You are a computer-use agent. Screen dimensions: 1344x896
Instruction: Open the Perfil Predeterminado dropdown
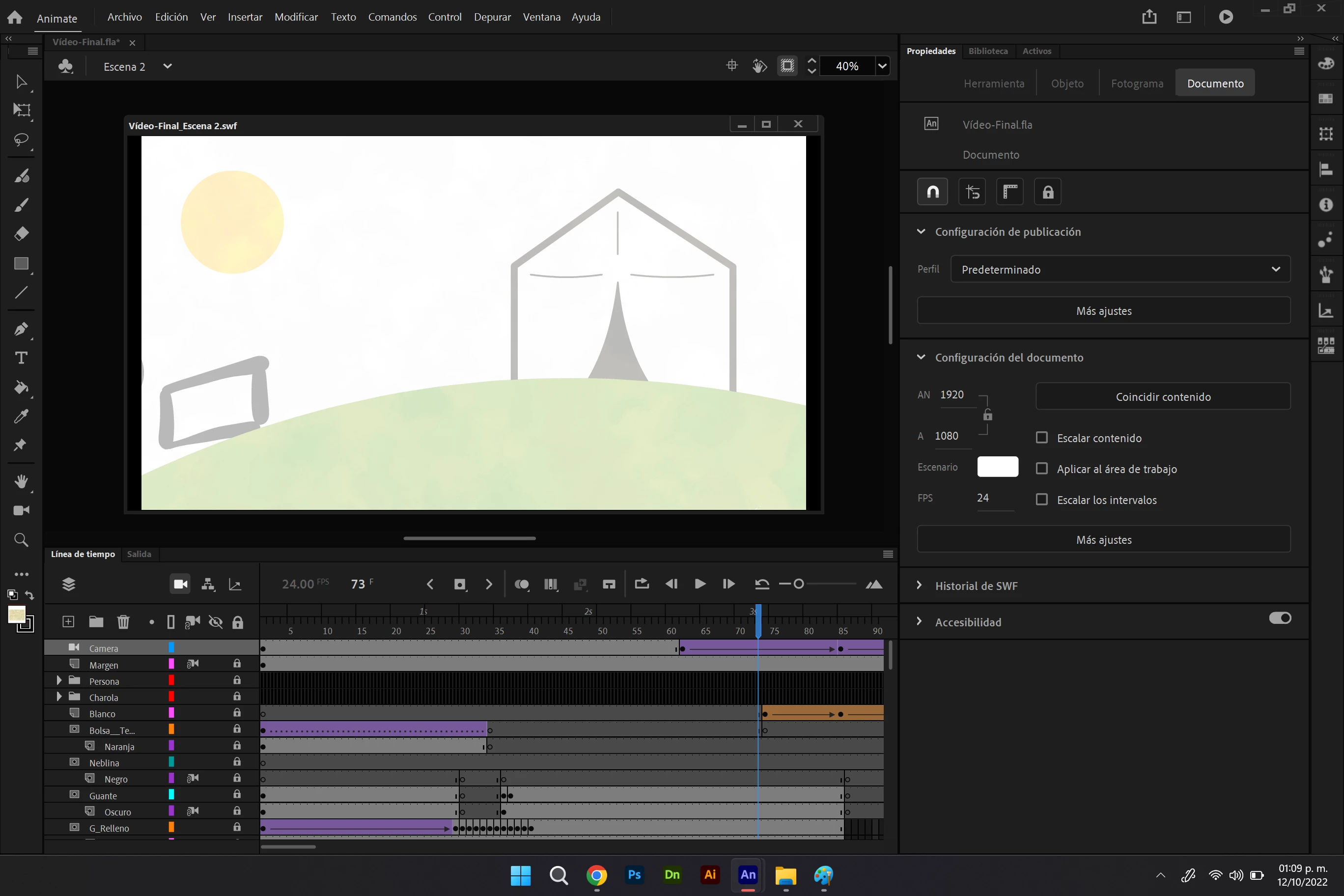click(x=1120, y=269)
